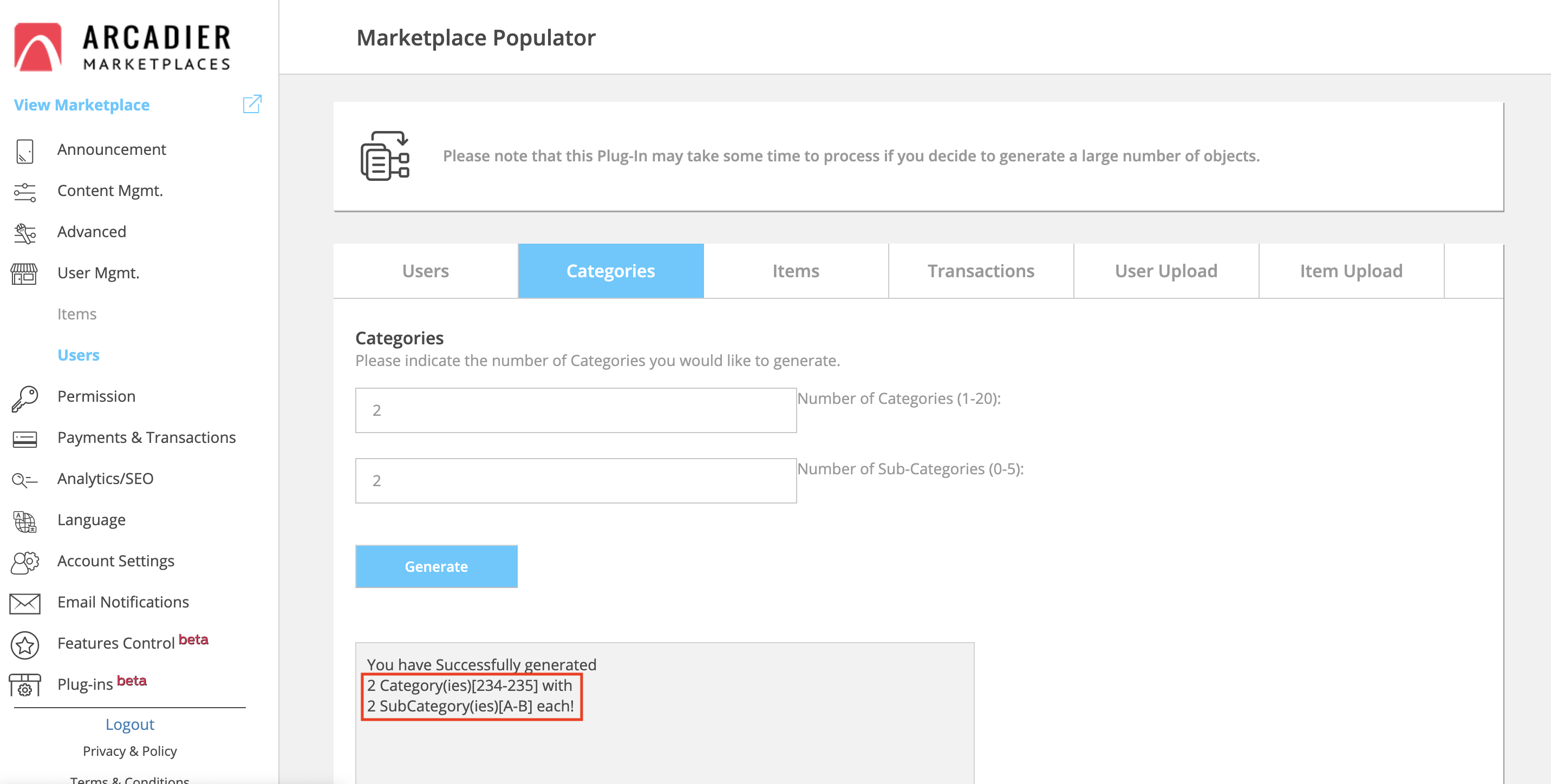This screenshot has height=784, width=1551.
Task: Click the Advanced tools icon
Action: coord(25,233)
